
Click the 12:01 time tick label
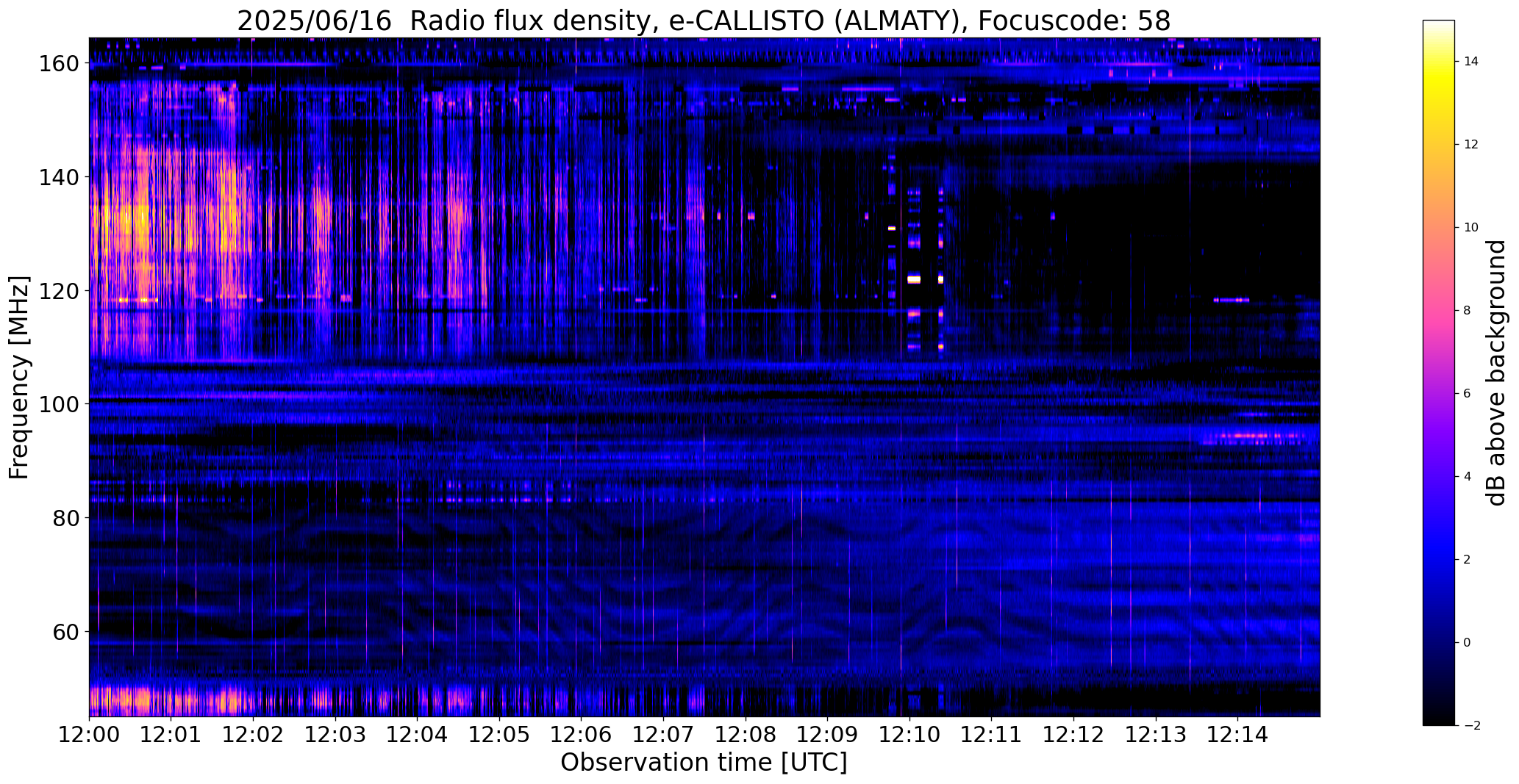[x=171, y=734]
